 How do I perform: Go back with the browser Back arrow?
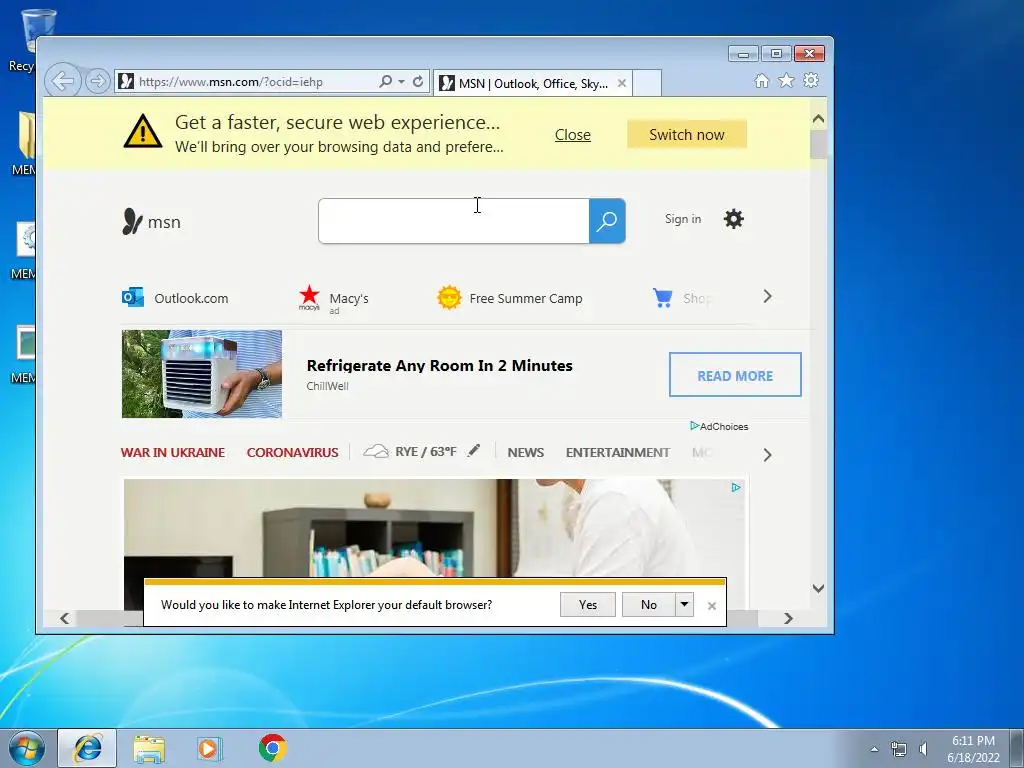[63, 82]
